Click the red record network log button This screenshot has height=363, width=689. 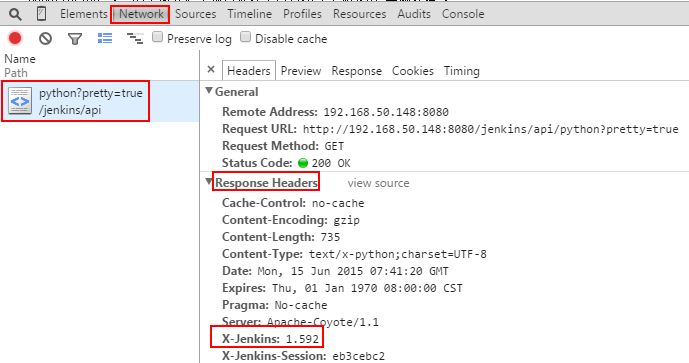(x=15, y=38)
